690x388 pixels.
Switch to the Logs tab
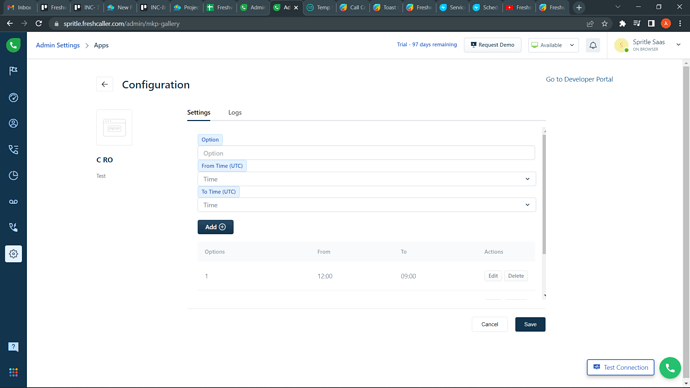coord(235,113)
